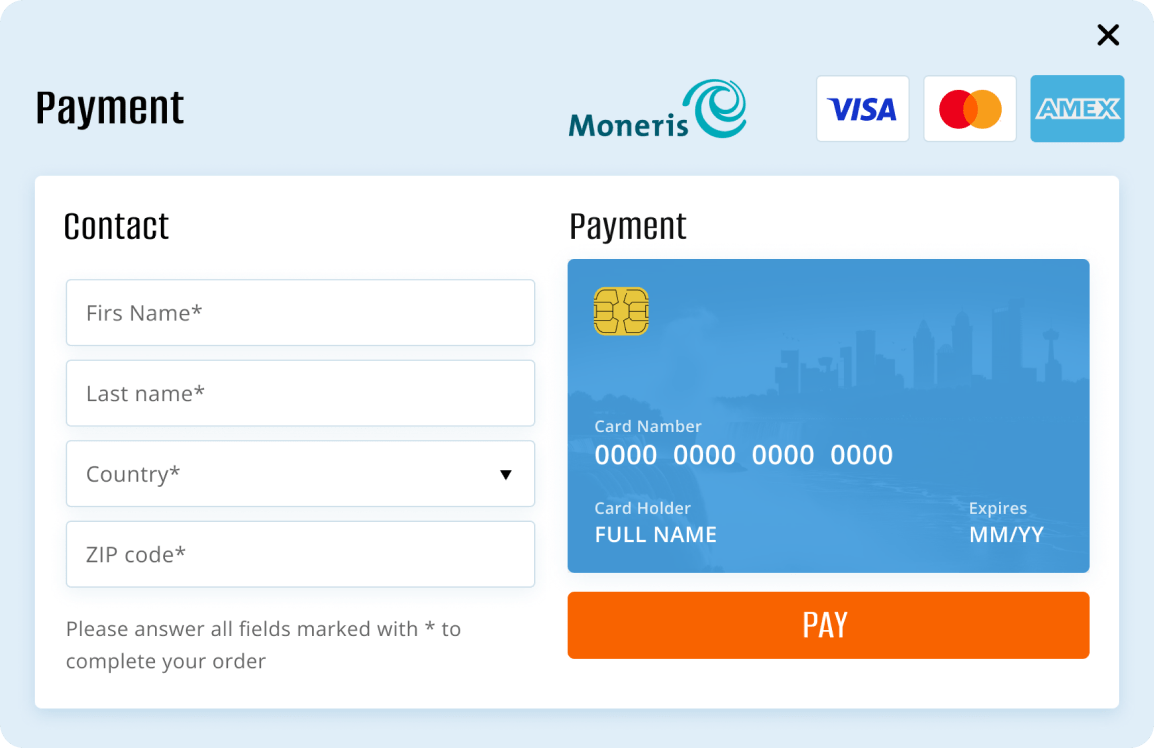Click the Card Number label on card
The image size is (1154, 748).
tap(648, 427)
